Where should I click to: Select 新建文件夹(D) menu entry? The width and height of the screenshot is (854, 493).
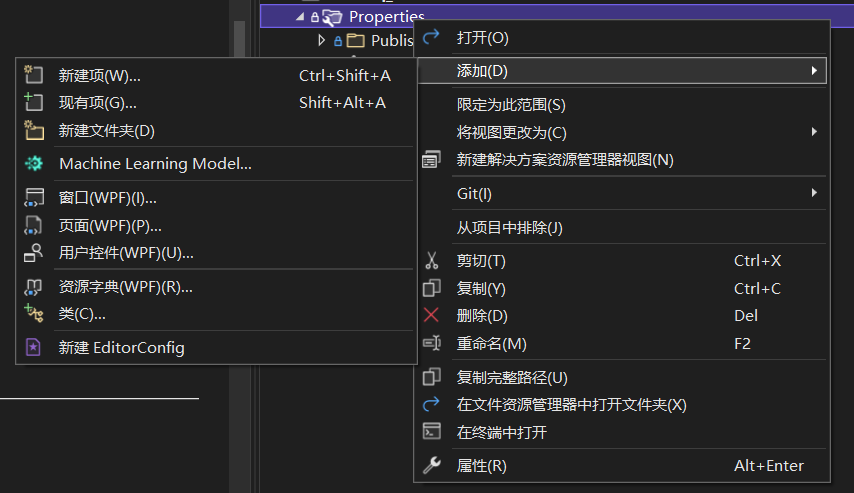coord(216,131)
